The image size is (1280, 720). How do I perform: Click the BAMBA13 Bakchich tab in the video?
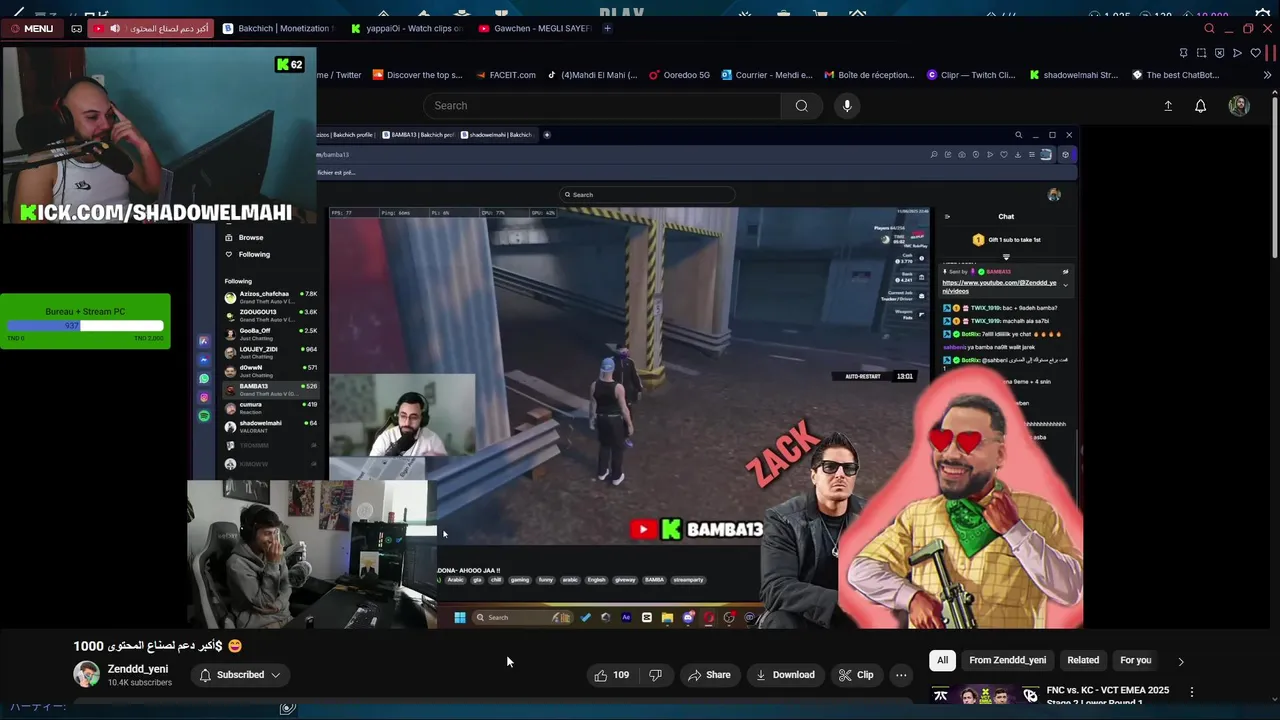click(x=416, y=135)
